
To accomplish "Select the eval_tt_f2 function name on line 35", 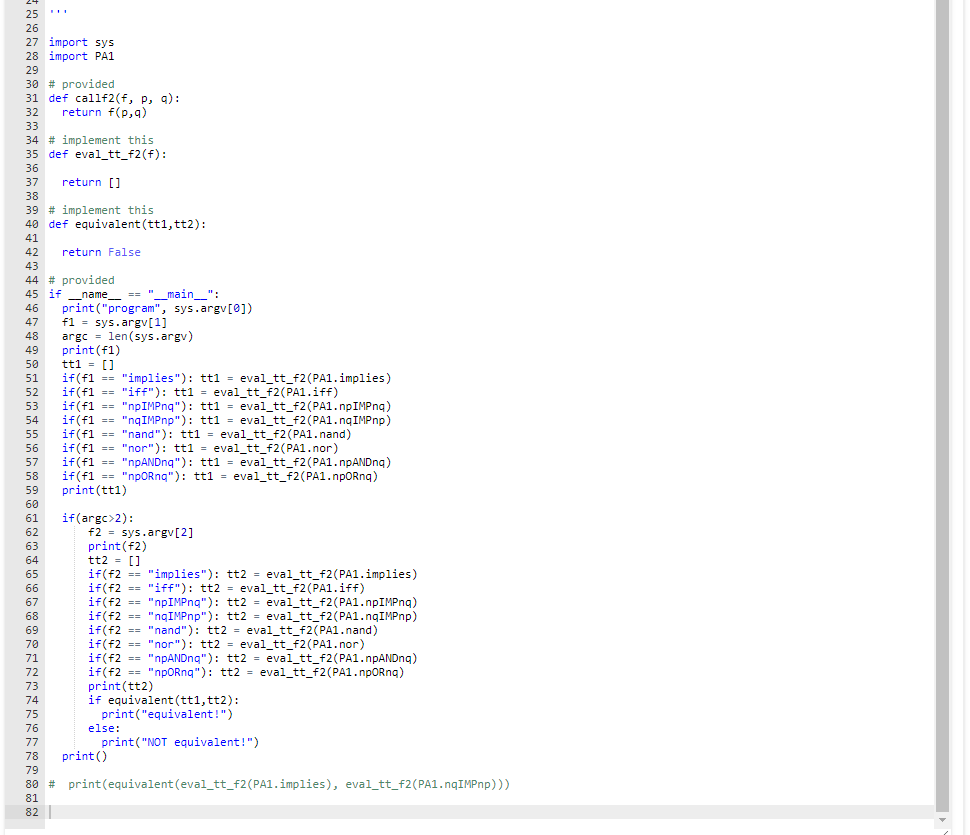I will coord(110,153).
